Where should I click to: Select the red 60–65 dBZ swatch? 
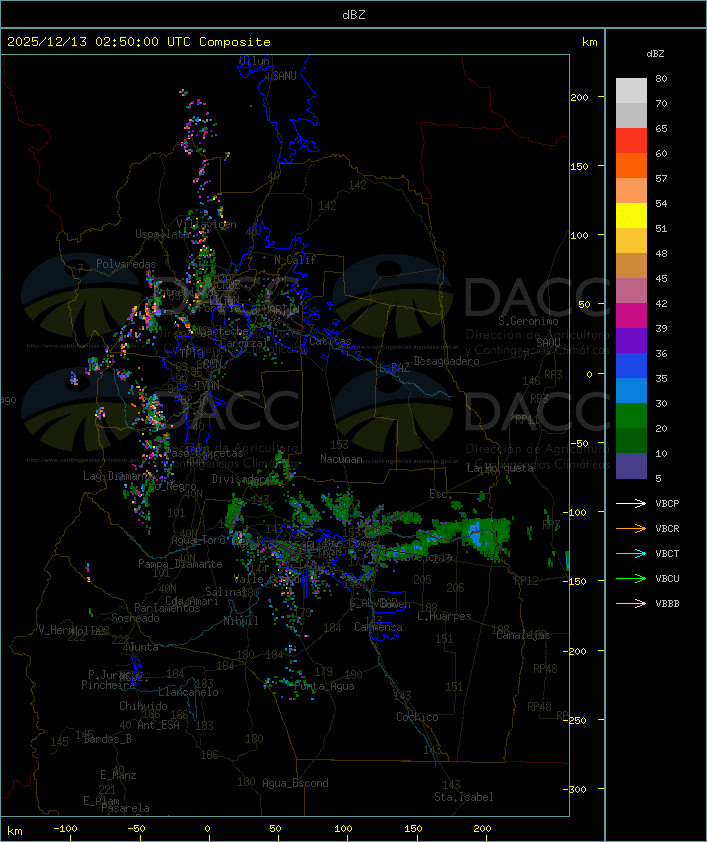[631, 141]
